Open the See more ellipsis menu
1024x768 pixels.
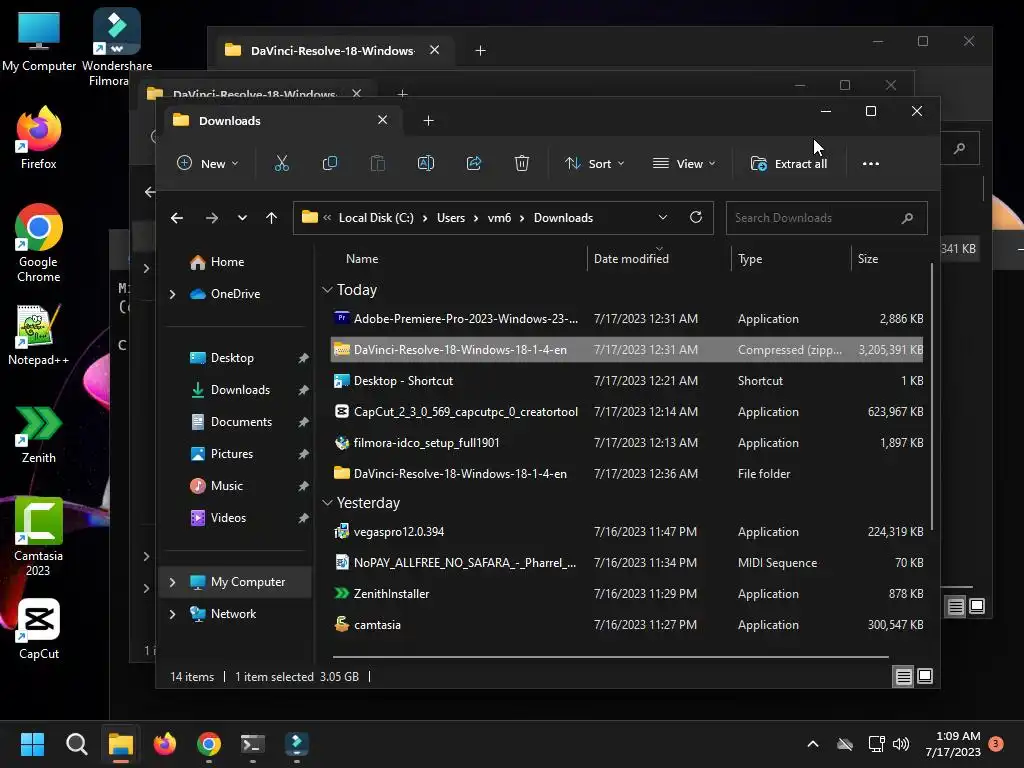point(871,164)
